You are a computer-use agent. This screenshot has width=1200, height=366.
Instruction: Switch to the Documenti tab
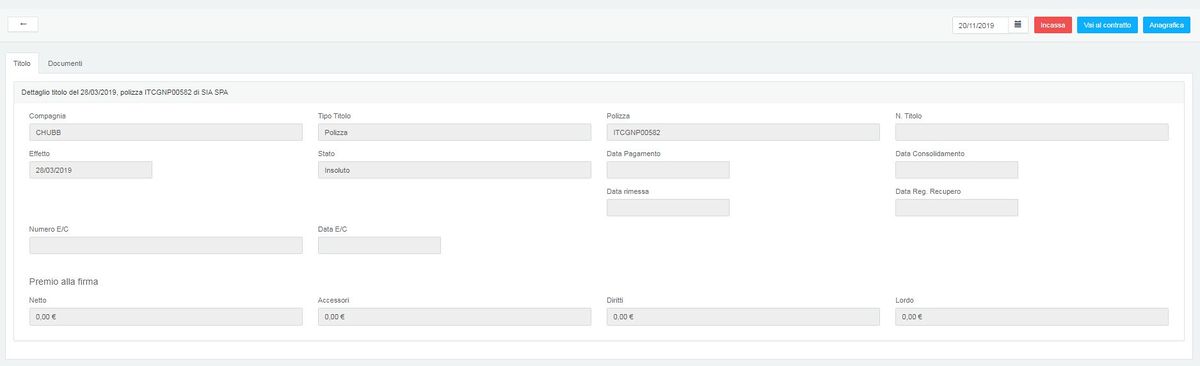pyautogui.click(x=65, y=63)
